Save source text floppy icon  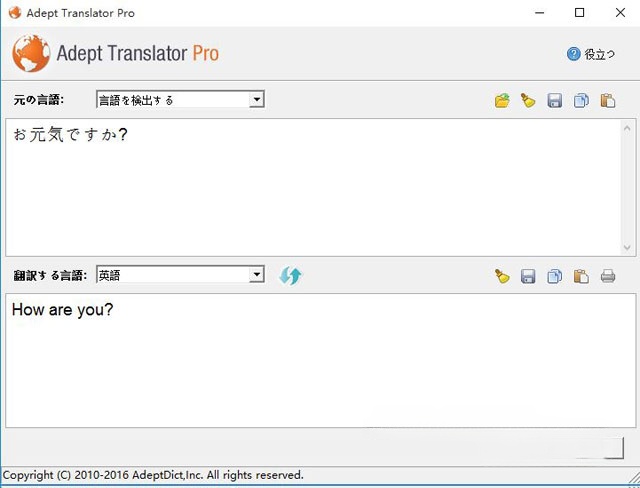tap(554, 100)
